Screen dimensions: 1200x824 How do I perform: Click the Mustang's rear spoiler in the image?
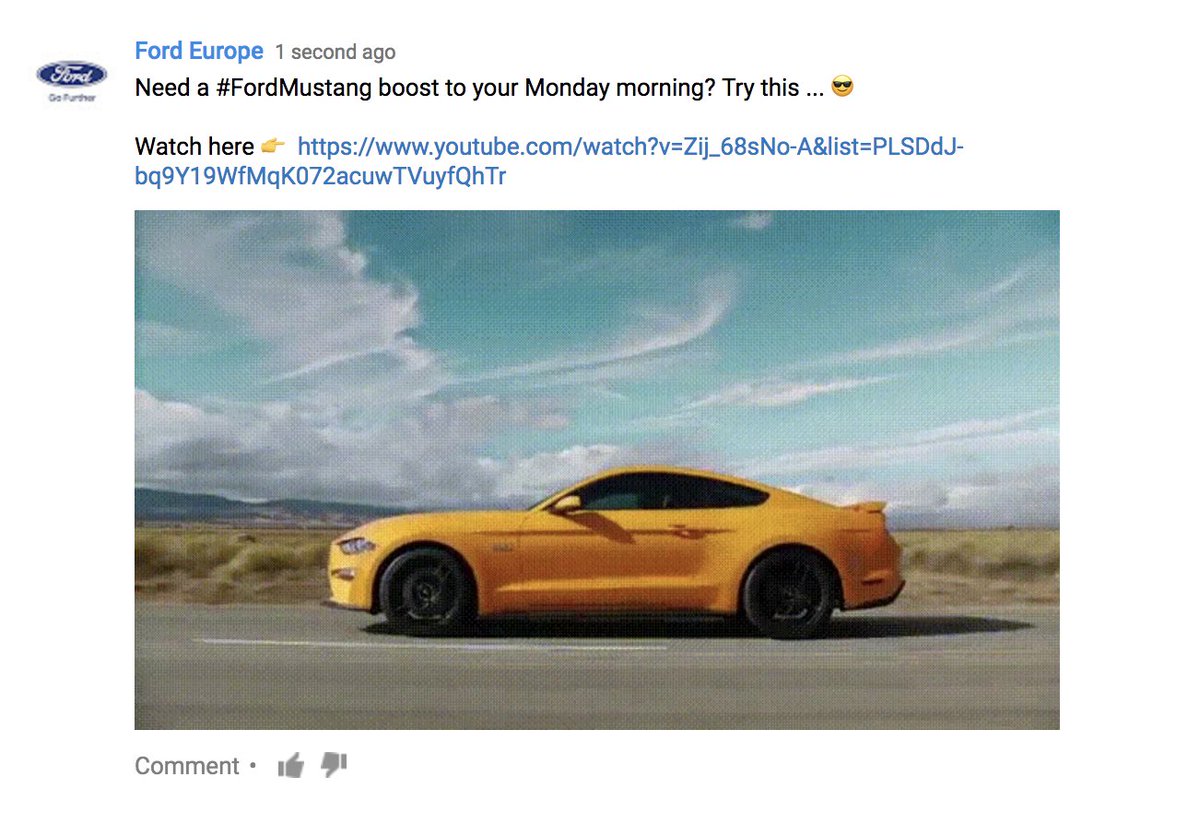point(868,507)
